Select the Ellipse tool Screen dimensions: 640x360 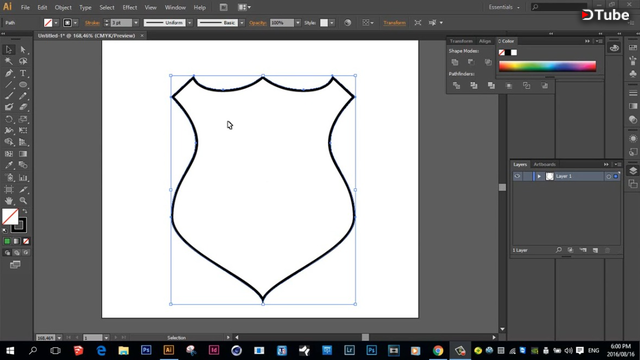click(23, 84)
